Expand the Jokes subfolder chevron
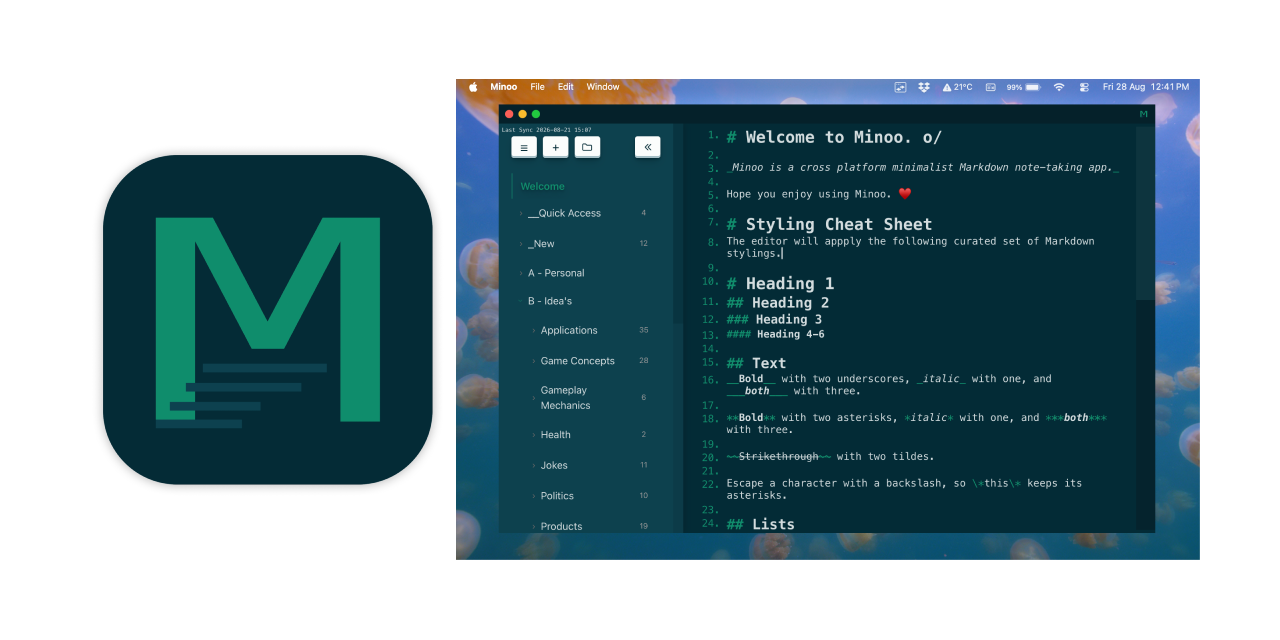The width and height of the screenshot is (1280, 640). [534, 465]
